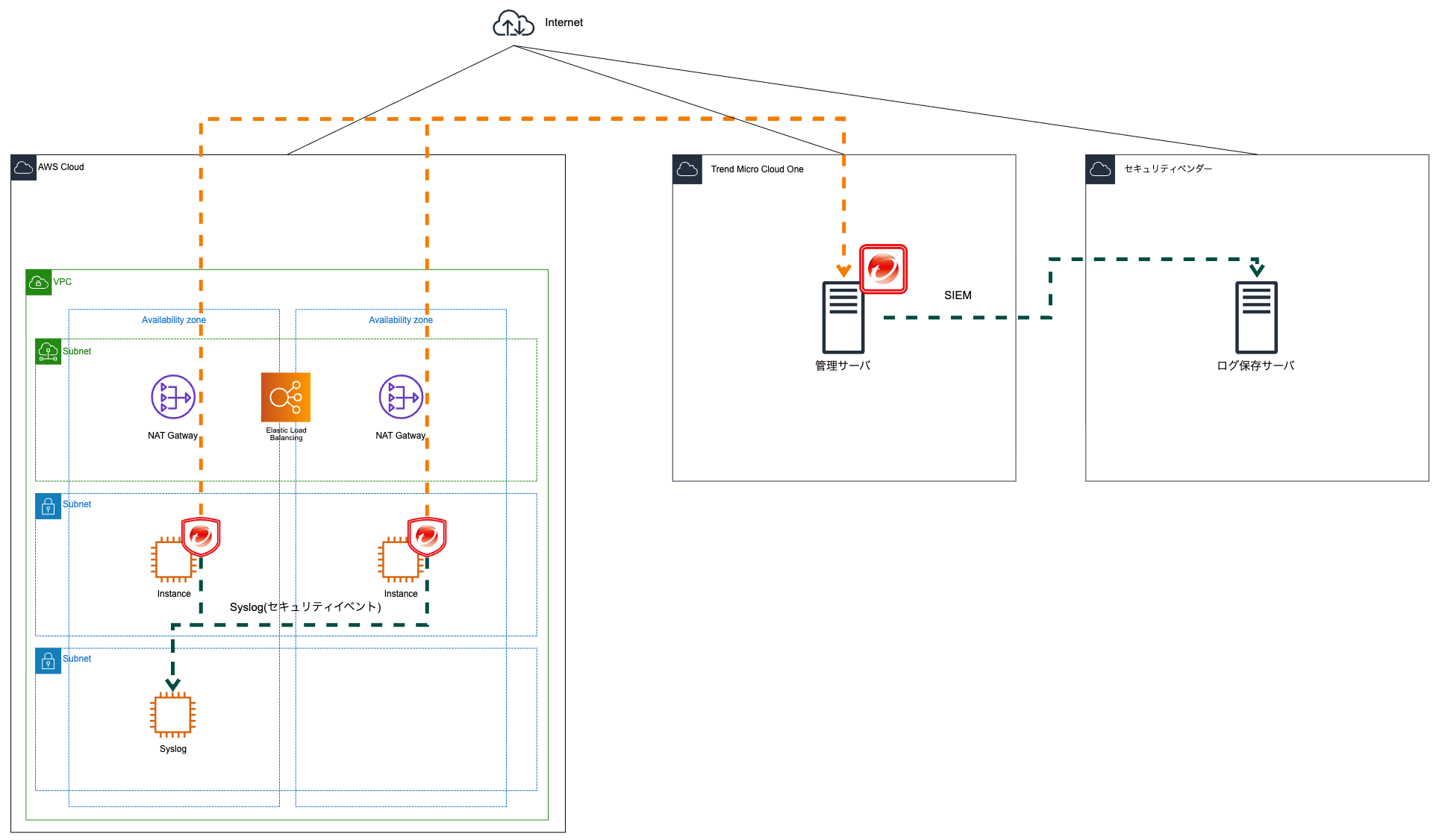Click the right NAT Gateway icon
Screen dimensions: 1439x840
click(x=401, y=397)
